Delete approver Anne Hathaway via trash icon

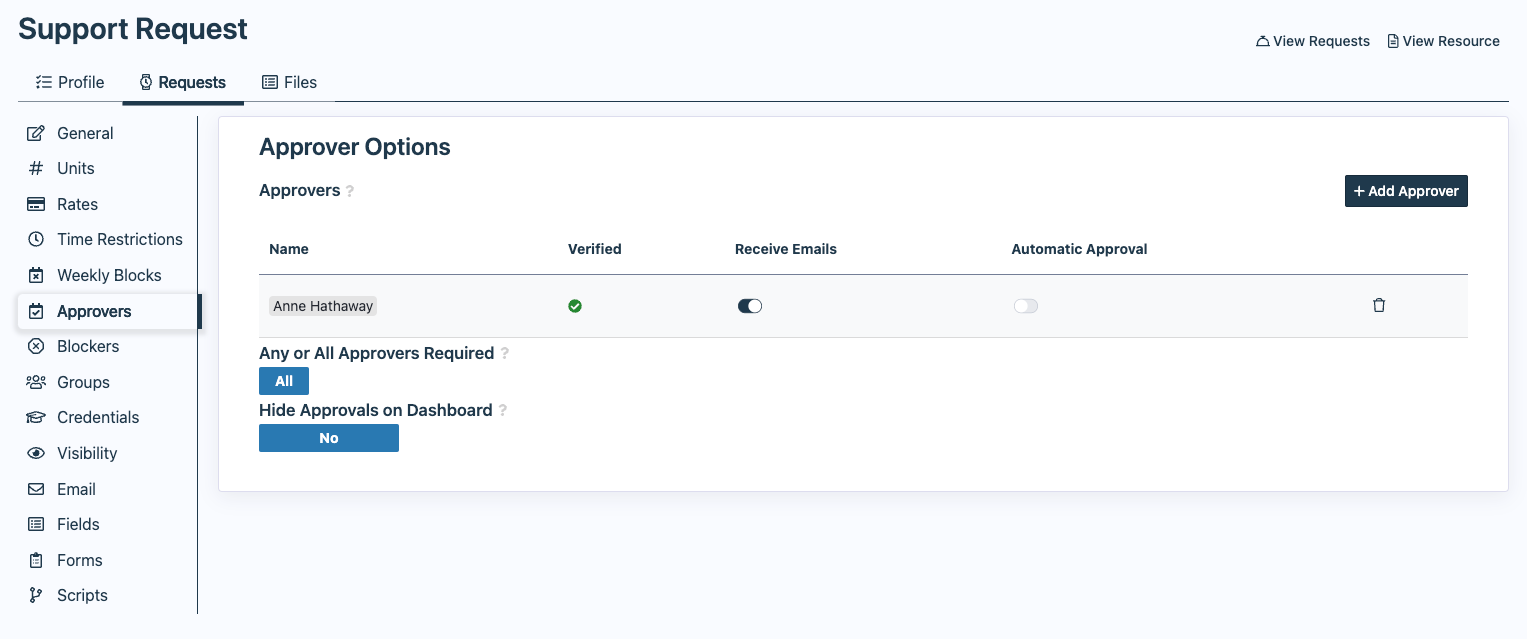click(1379, 306)
